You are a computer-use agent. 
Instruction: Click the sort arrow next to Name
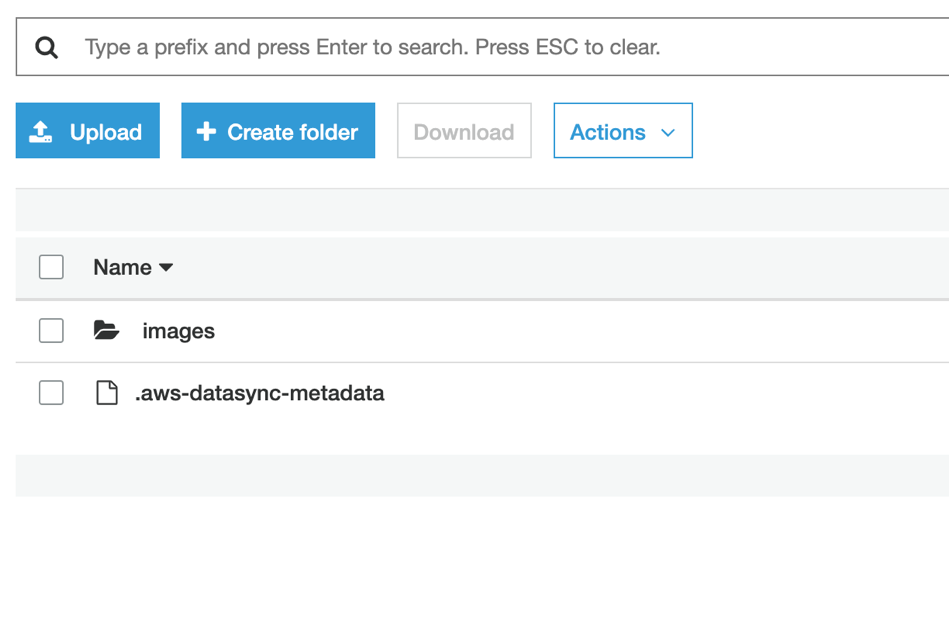tap(166, 268)
